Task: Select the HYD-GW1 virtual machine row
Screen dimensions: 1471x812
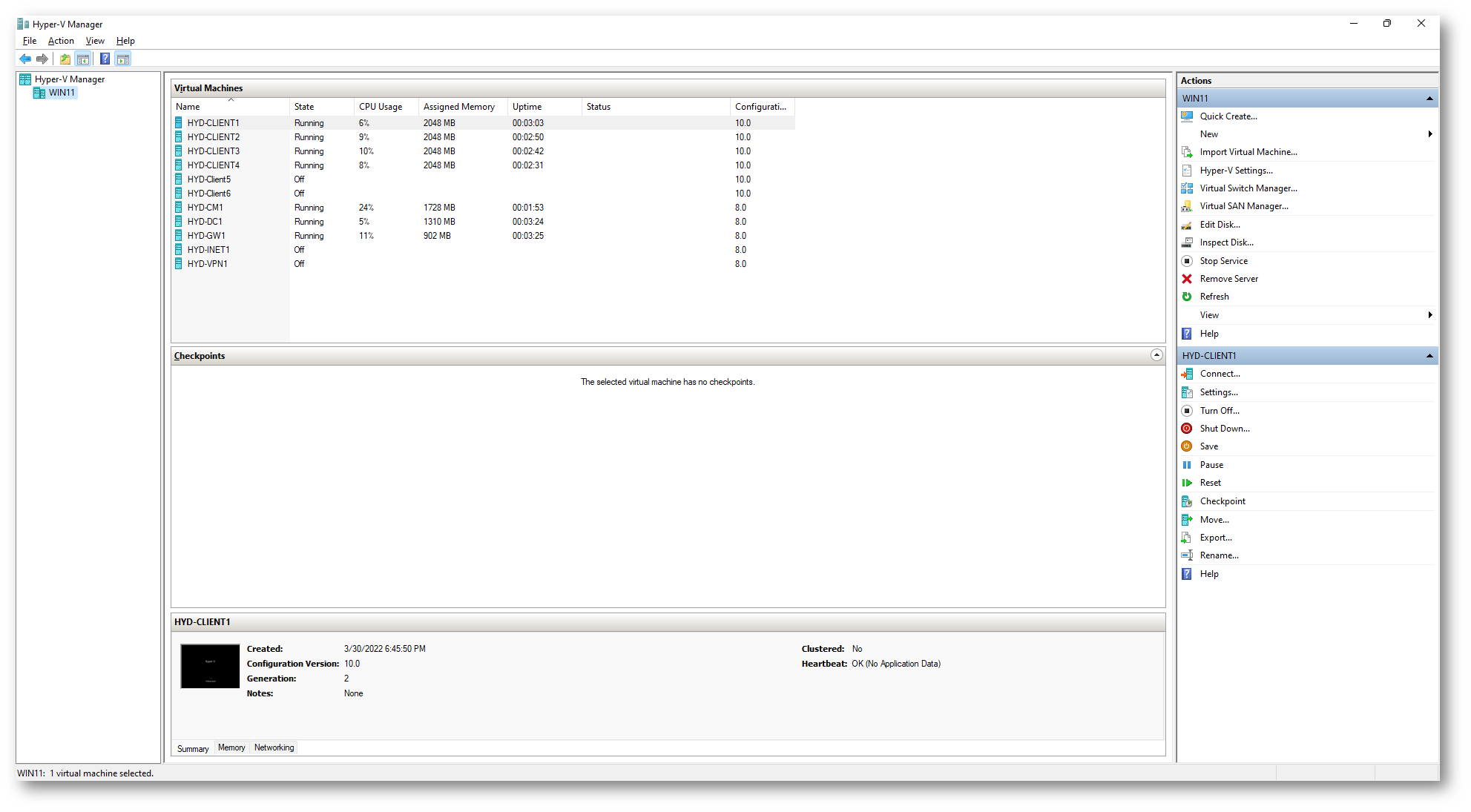Action: point(483,236)
